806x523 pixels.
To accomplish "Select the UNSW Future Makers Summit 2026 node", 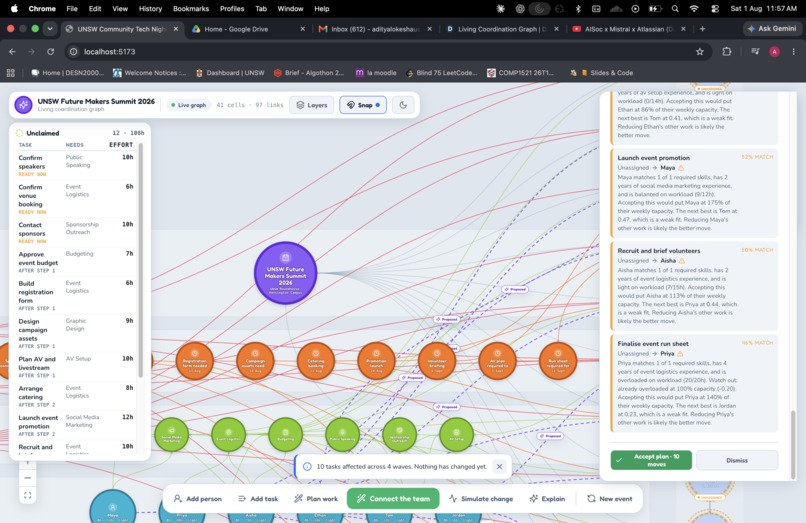I will [285, 273].
